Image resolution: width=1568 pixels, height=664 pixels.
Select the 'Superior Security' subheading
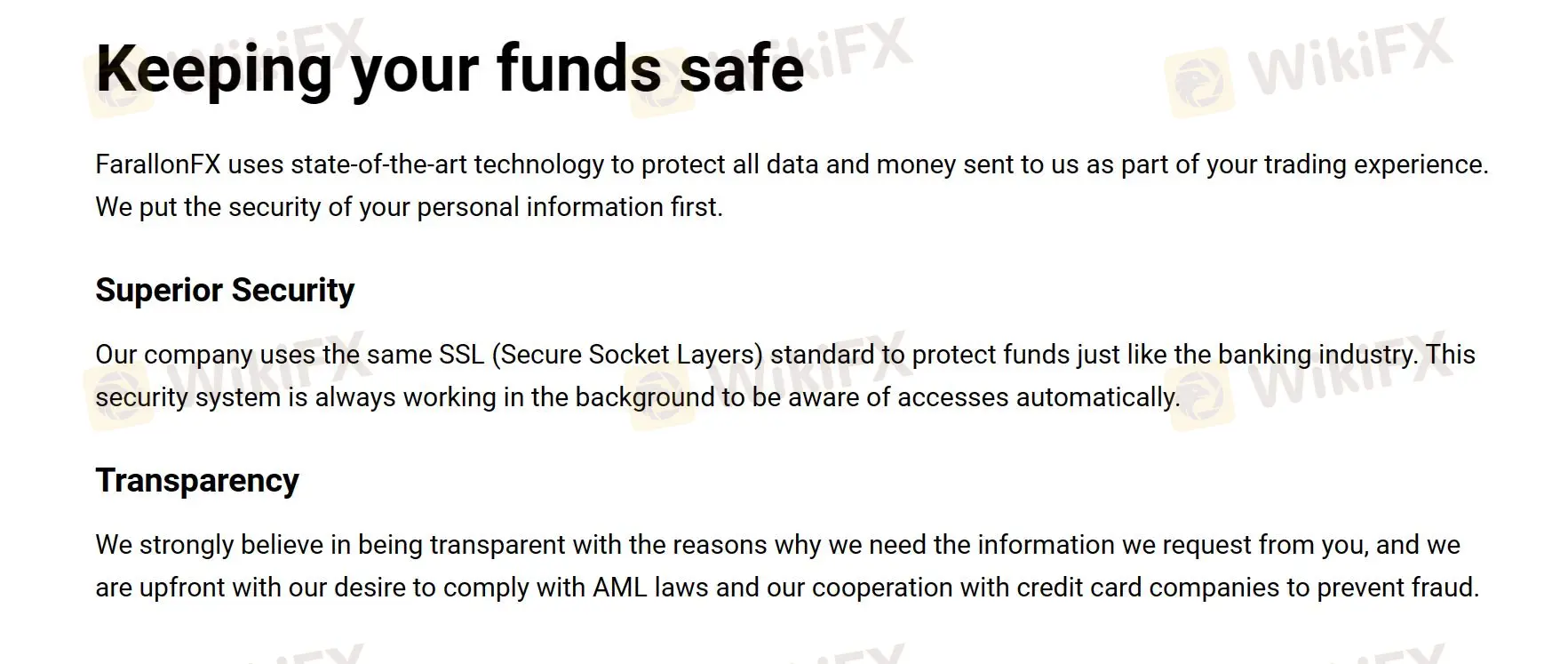pos(225,291)
